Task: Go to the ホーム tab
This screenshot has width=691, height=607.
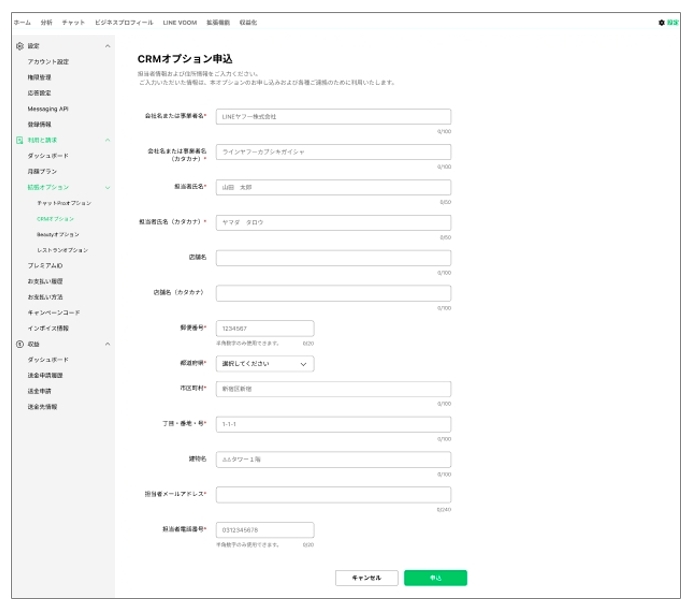Action: [x=22, y=22]
